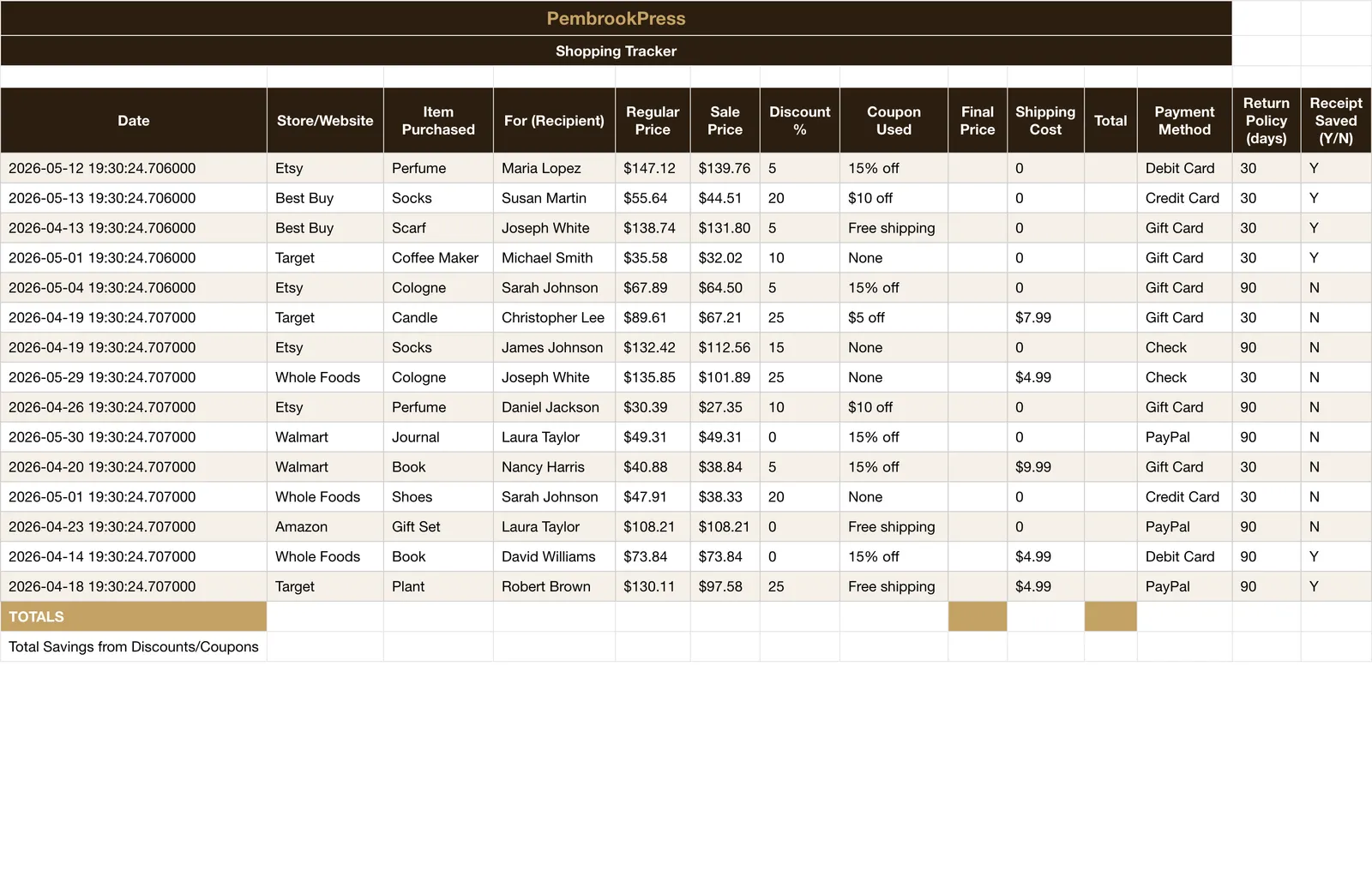Select the $40.88 regular price cell
This screenshot has width=1372, height=882.
[x=653, y=467]
